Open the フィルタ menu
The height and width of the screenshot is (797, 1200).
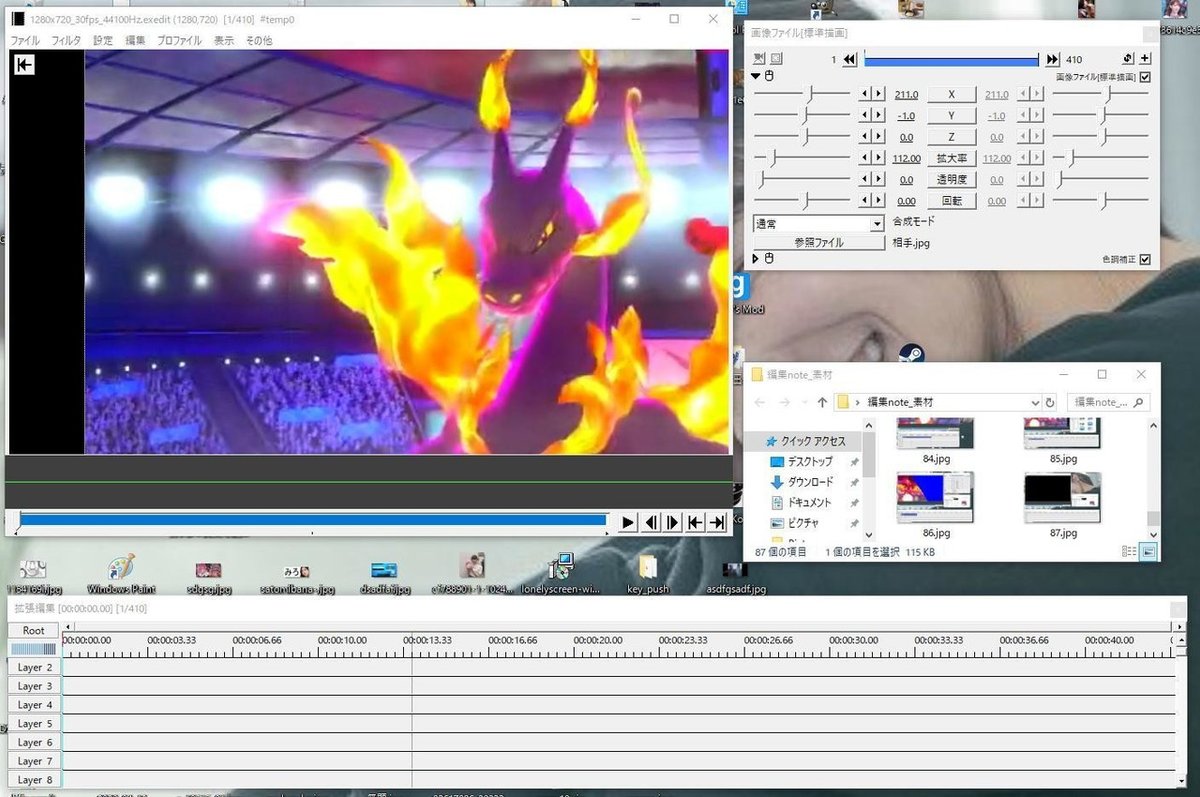(66, 40)
